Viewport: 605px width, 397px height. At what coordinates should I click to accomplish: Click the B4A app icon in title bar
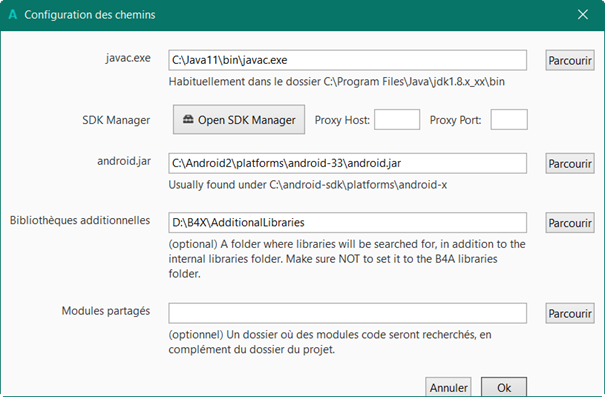click(x=13, y=15)
